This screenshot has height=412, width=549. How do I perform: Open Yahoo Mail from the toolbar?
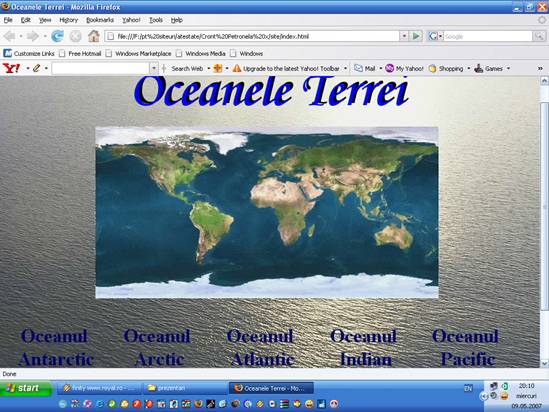tap(364, 69)
